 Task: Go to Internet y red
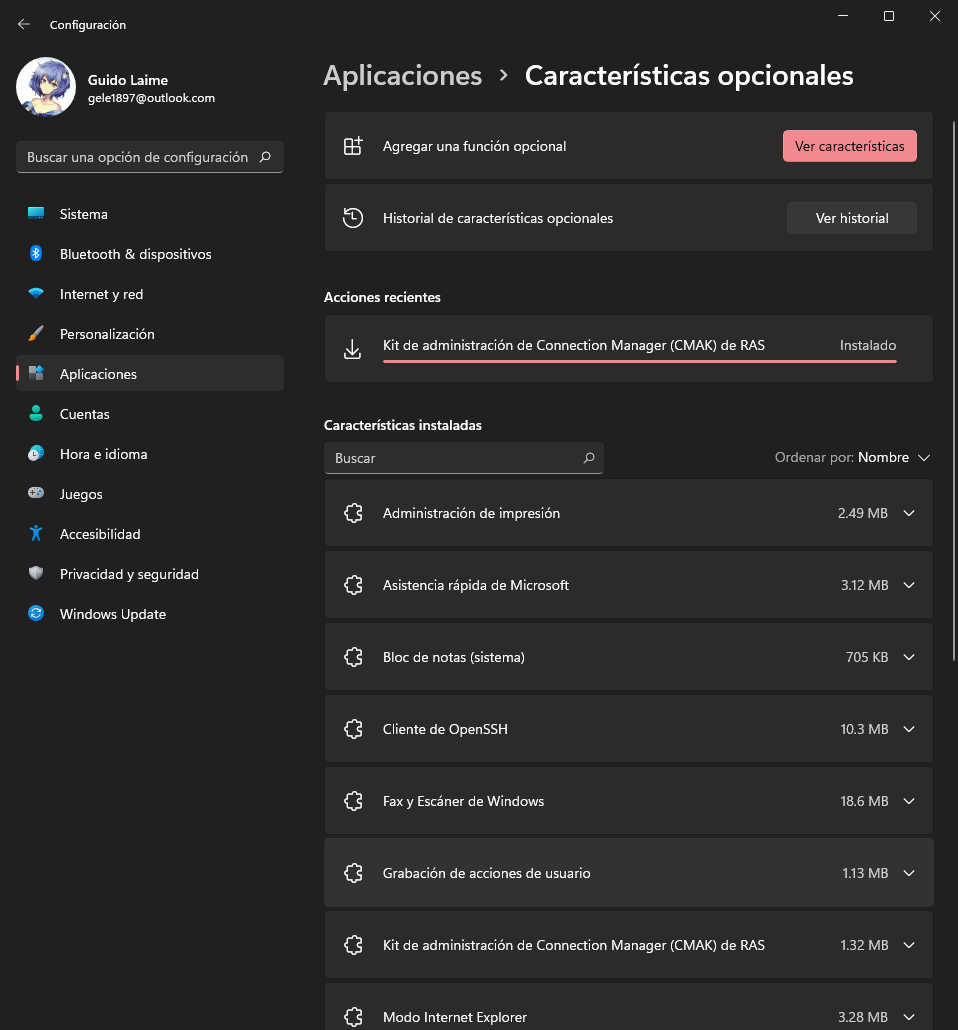click(150, 294)
